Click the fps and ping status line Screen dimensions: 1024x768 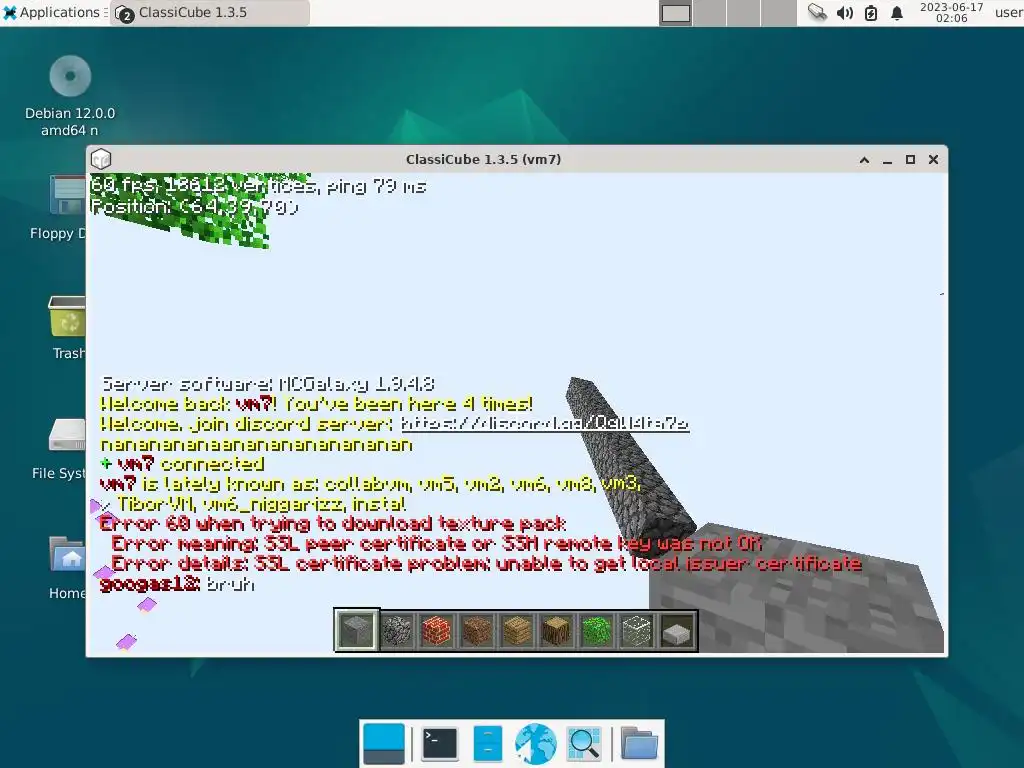click(x=258, y=186)
